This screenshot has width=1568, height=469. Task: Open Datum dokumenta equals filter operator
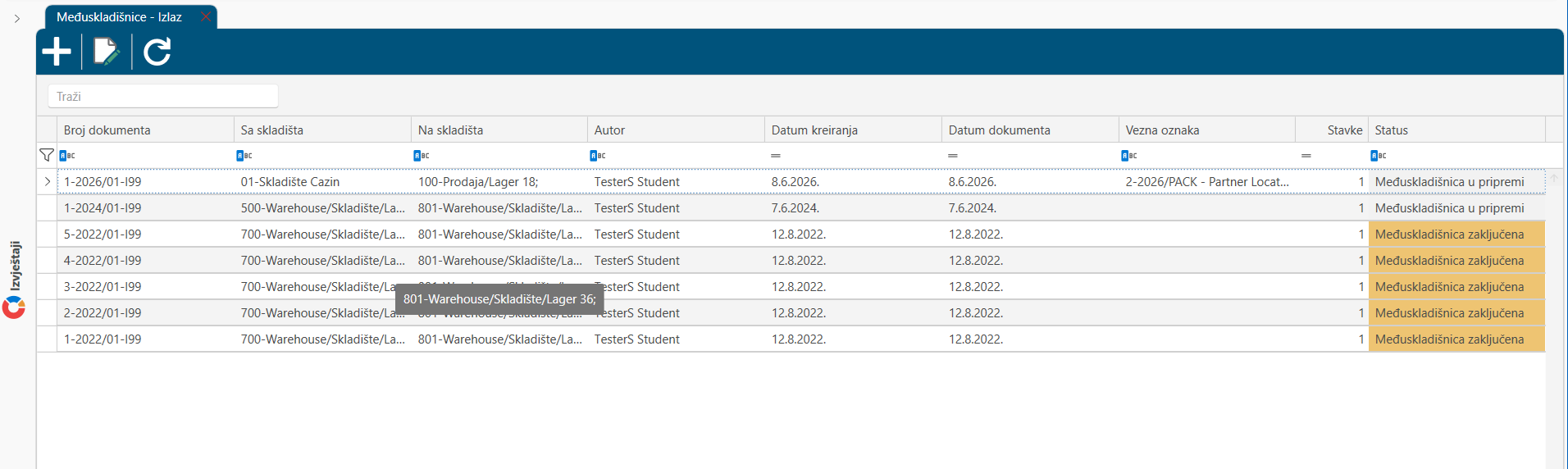(953, 155)
